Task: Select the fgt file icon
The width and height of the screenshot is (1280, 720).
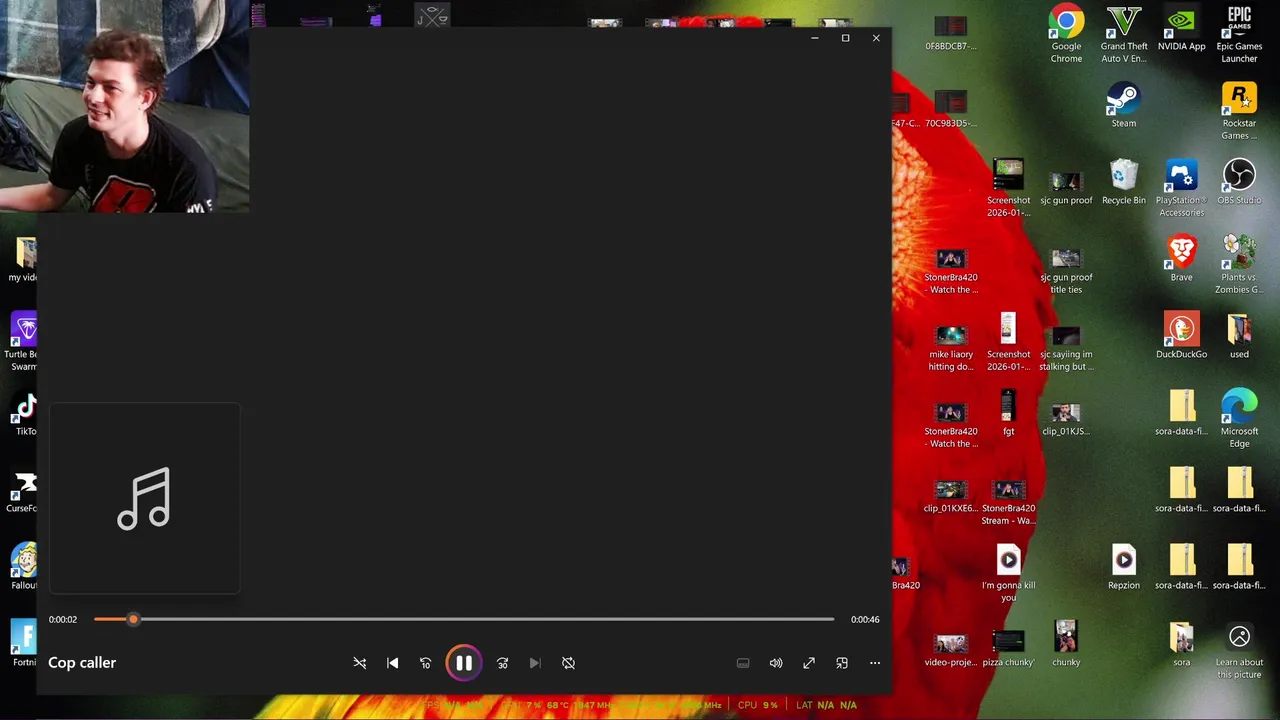Action: coord(1008,414)
